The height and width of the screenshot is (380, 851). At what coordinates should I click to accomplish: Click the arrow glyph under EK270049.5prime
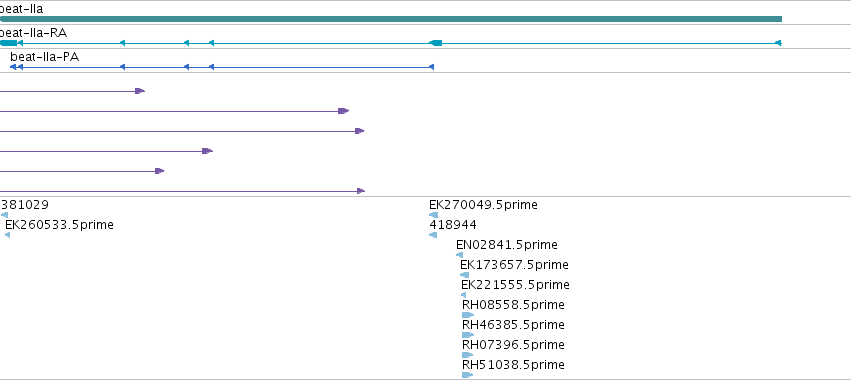click(x=433, y=215)
